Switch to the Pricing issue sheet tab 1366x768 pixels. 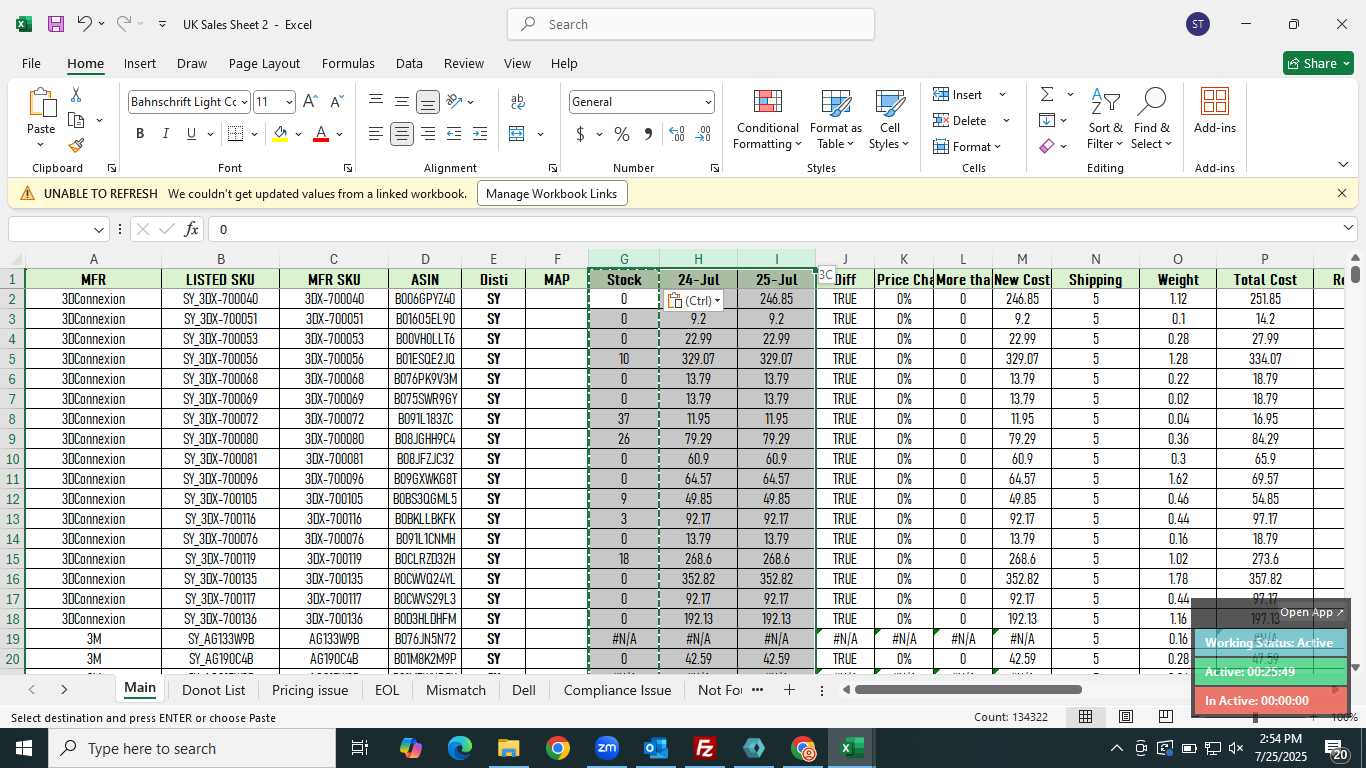click(310, 690)
